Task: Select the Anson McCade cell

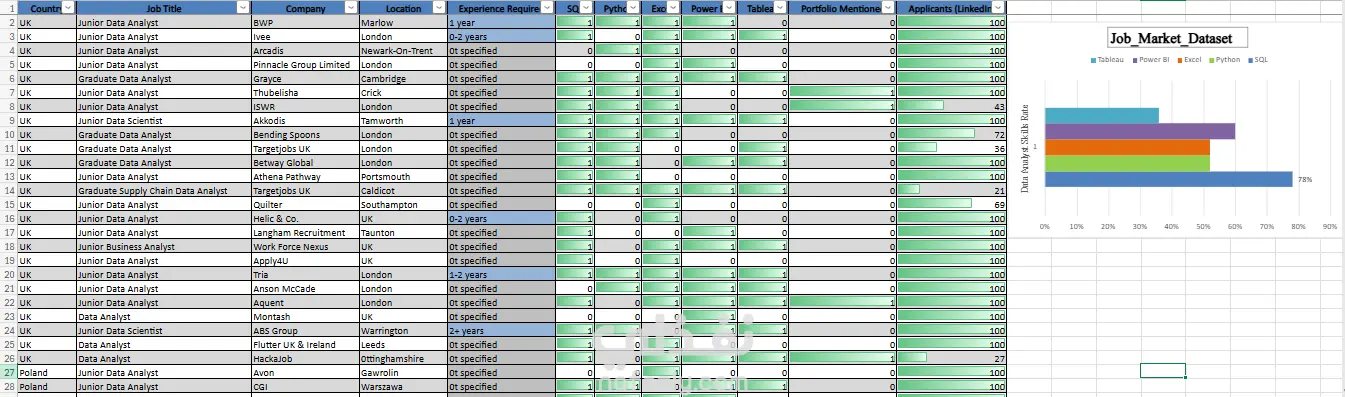Action: click(305, 288)
